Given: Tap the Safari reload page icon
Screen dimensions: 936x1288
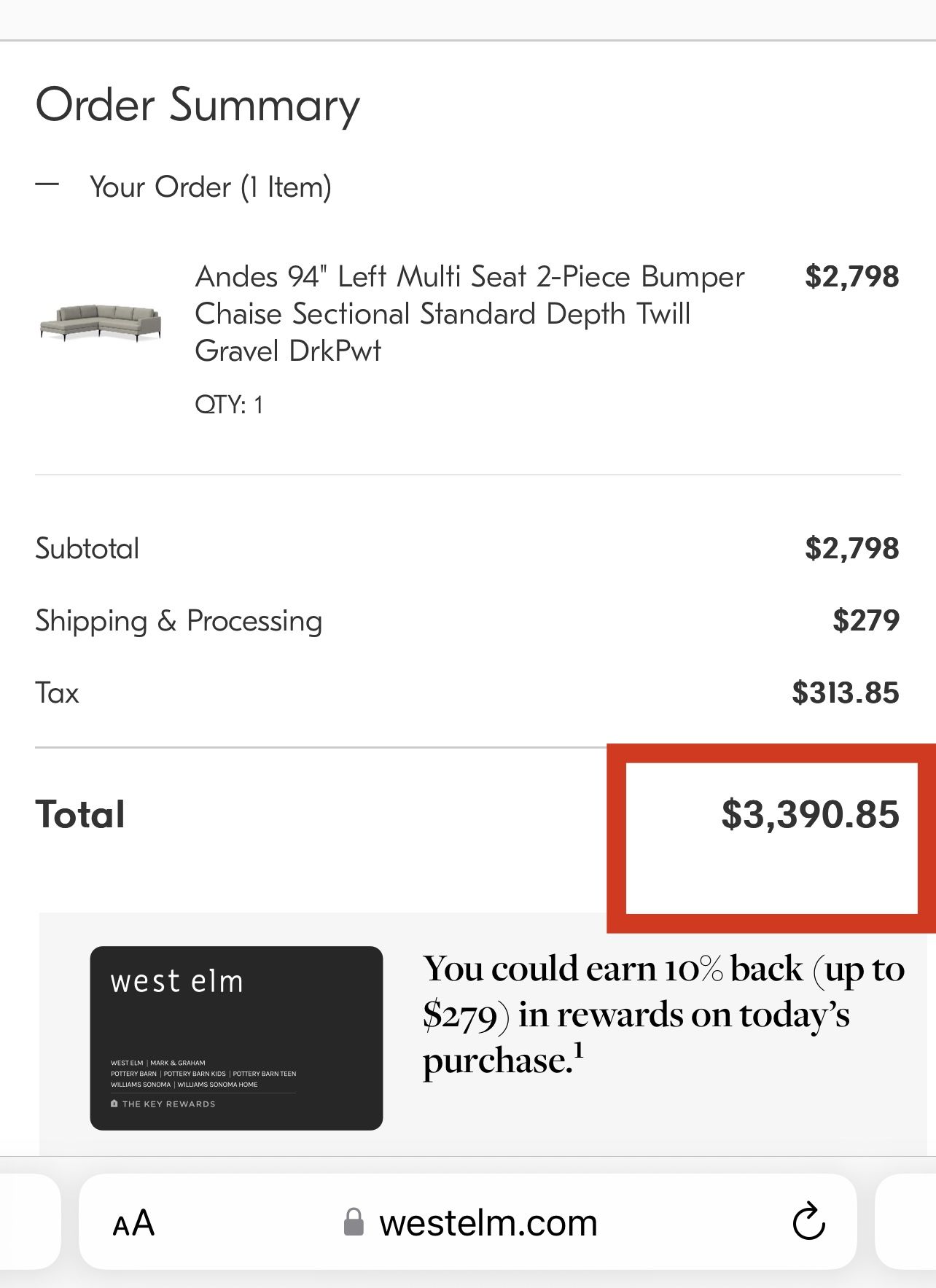Looking at the screenshot, I should pos(808,1222).
